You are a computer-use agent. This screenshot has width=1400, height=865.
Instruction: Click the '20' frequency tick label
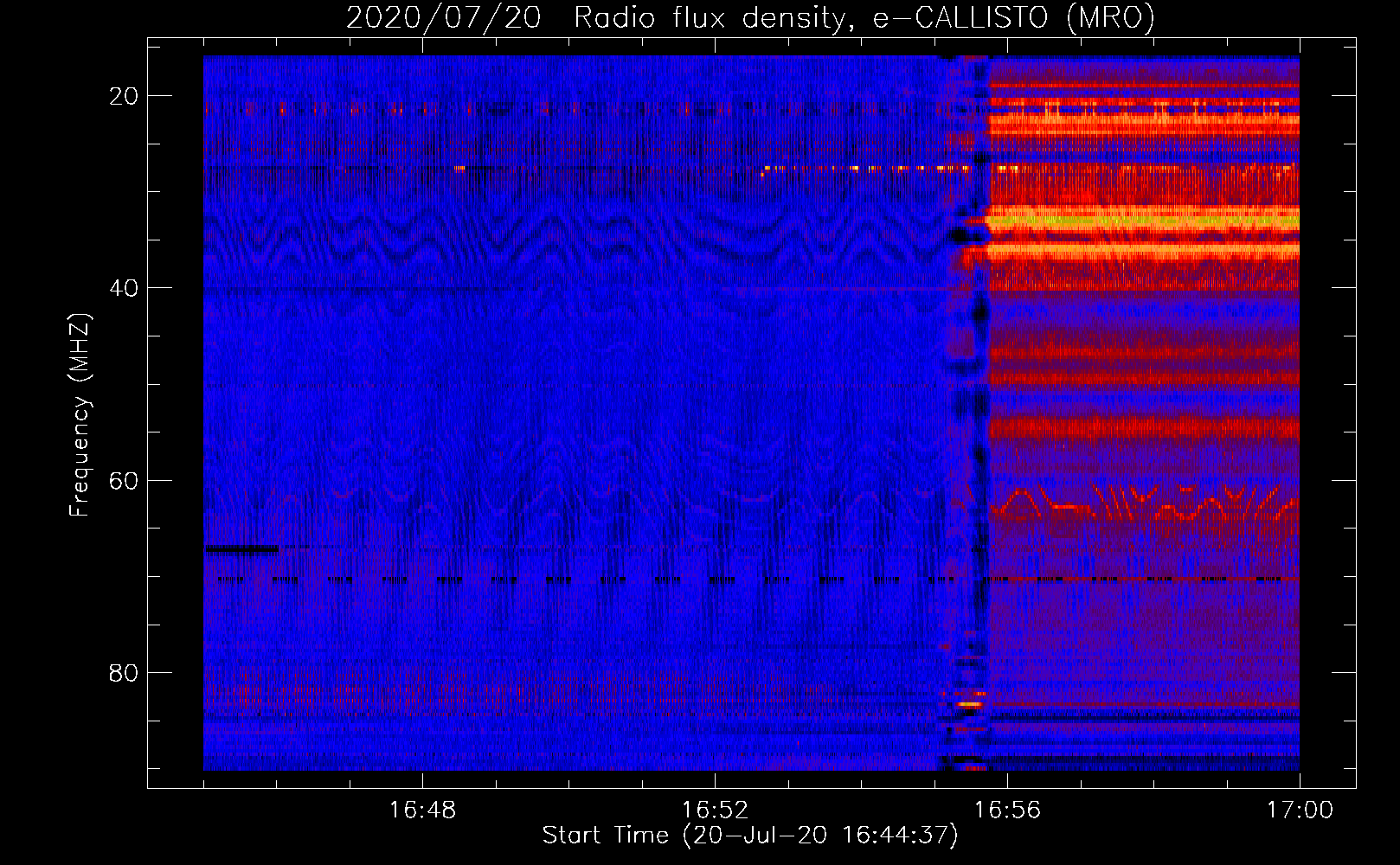tap(124, 96)
